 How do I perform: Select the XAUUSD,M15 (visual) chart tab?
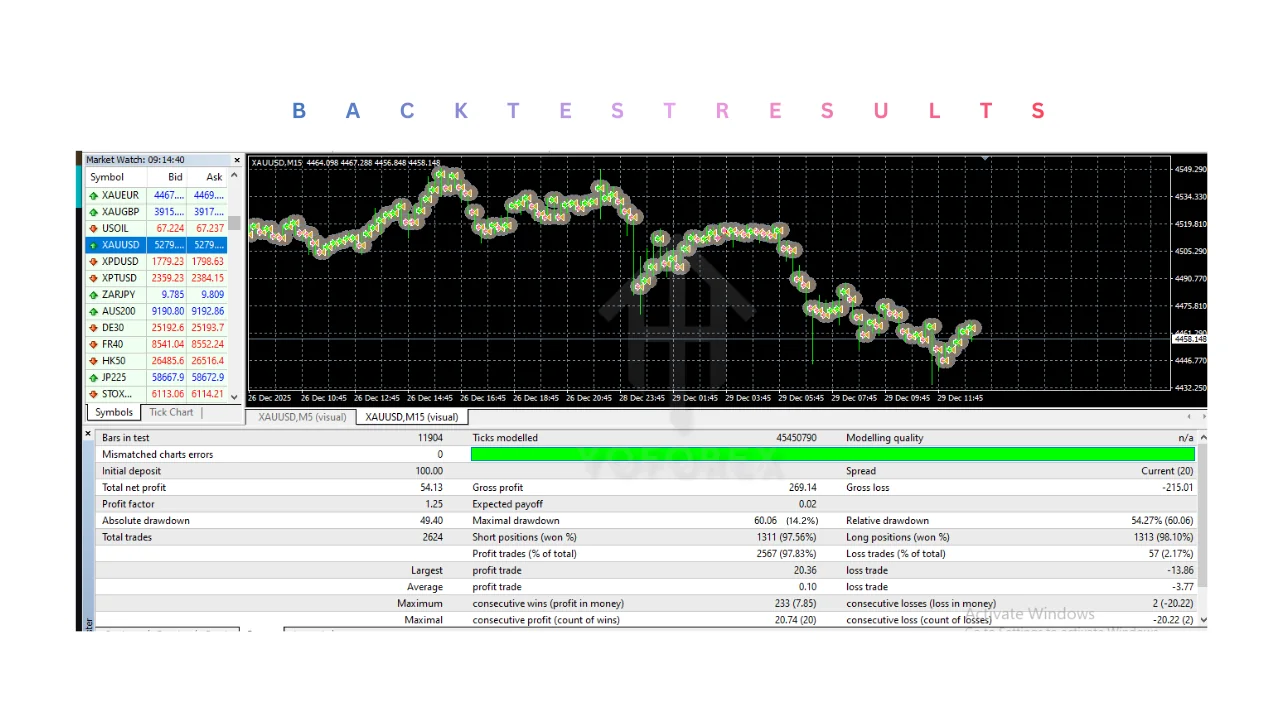(411, 417)
